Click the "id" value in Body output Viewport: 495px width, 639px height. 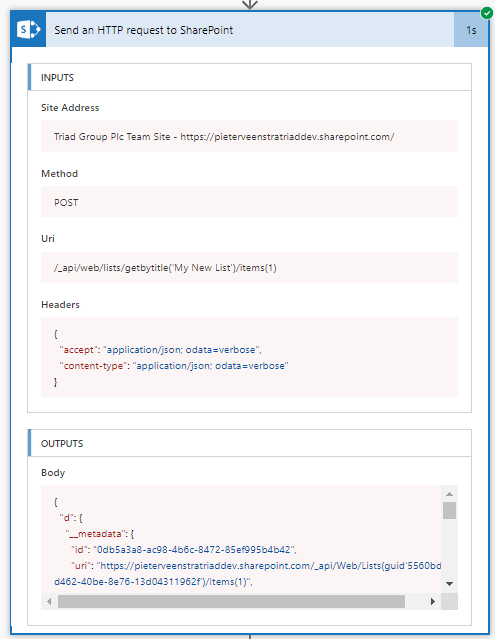coord(194,550)
